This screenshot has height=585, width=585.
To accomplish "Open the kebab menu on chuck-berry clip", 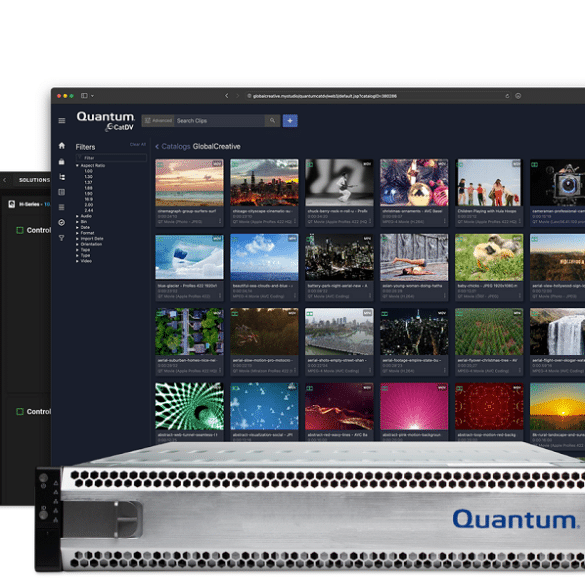I will 370,221.
